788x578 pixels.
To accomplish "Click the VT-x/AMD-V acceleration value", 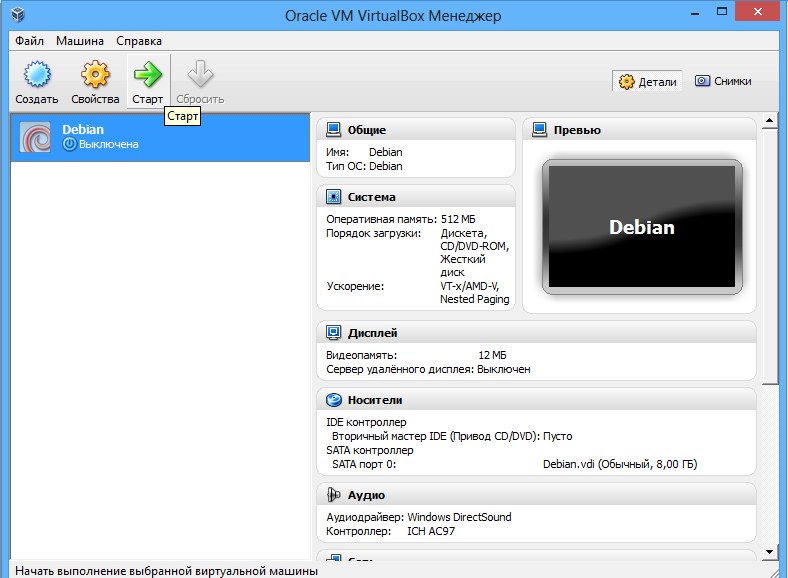I will click(469, 286).
